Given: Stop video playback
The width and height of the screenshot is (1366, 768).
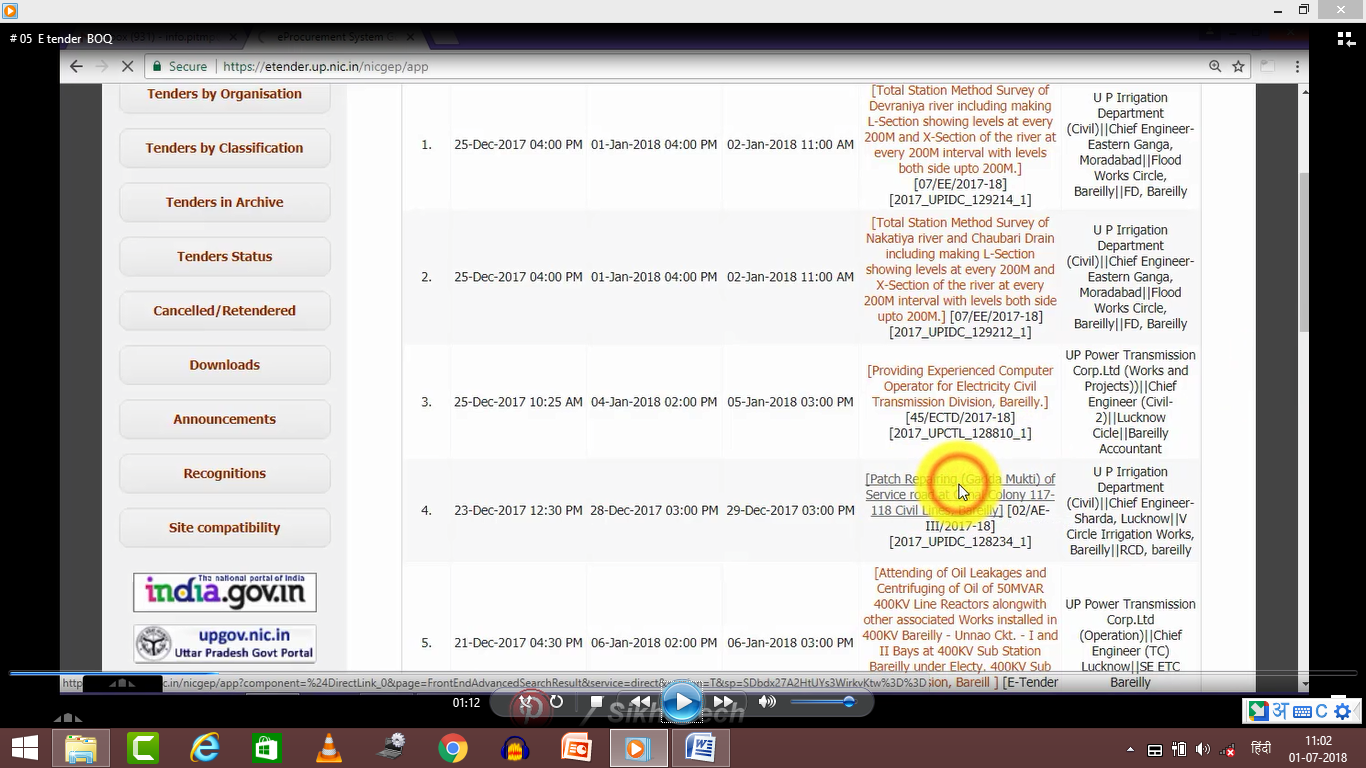Looking at the screenshot, I should (596, 702).
